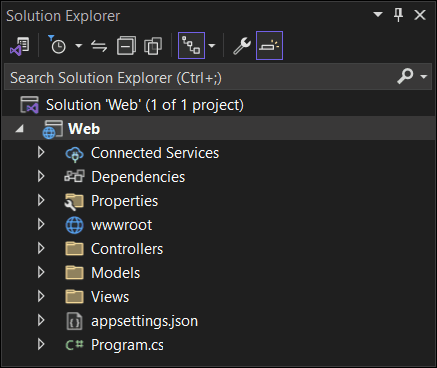Collapse the Web project node
The height and width of the screenshot is (368, 437).
pyautogui.click(x=20, y=128)
